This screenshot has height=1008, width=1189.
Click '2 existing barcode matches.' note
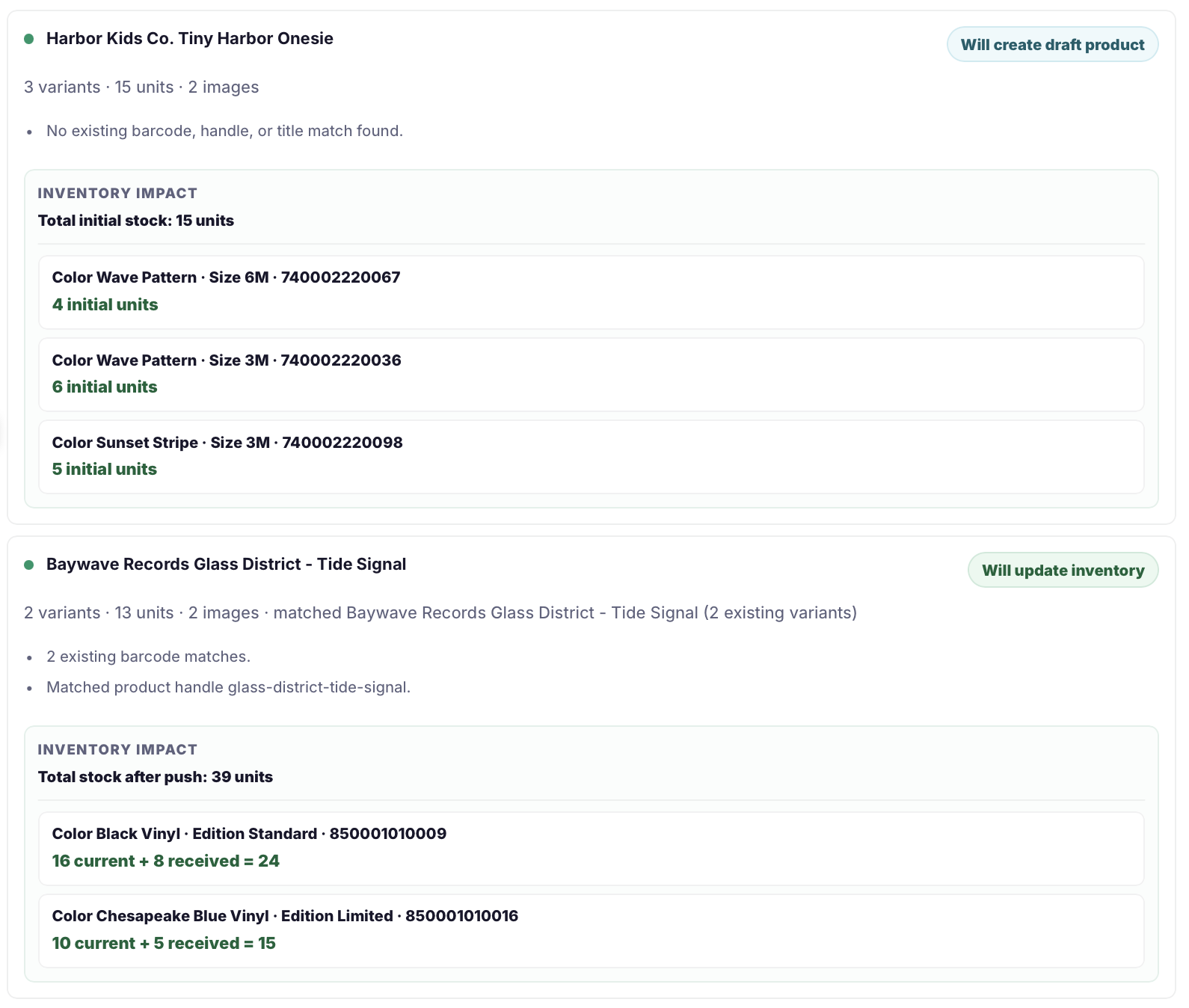coord(148,657)
